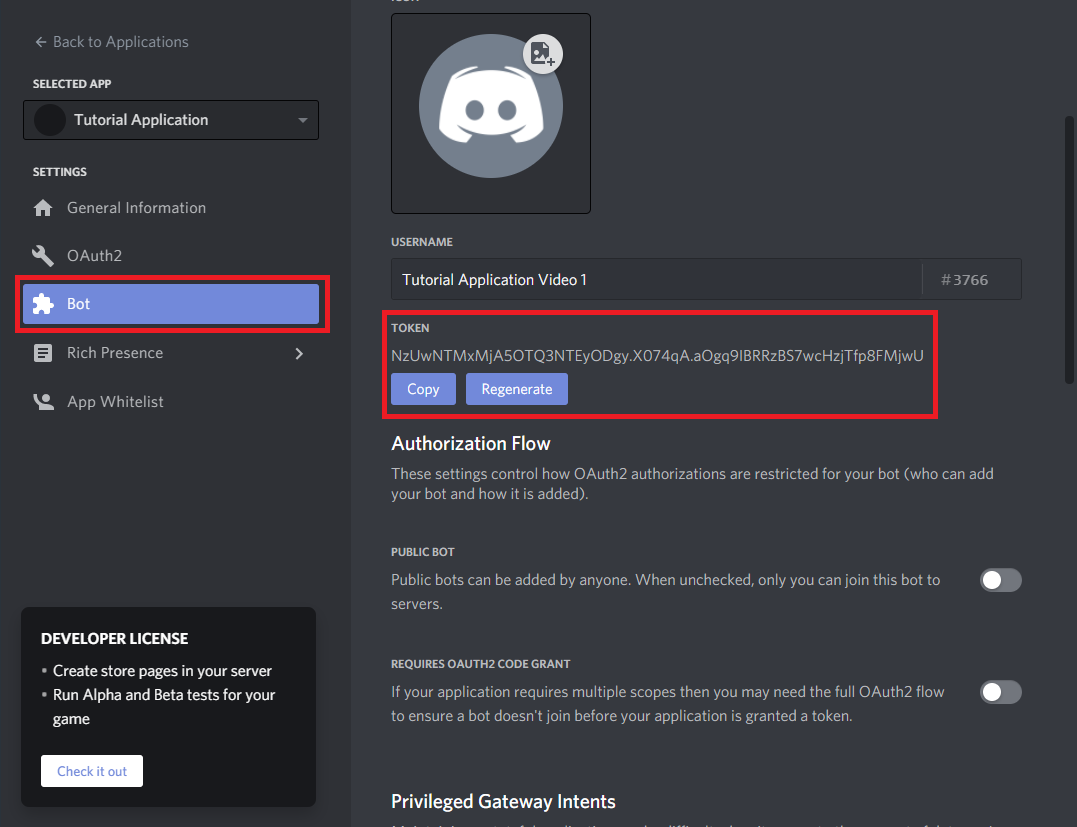Regenerate the bot token

click(517, 389)
